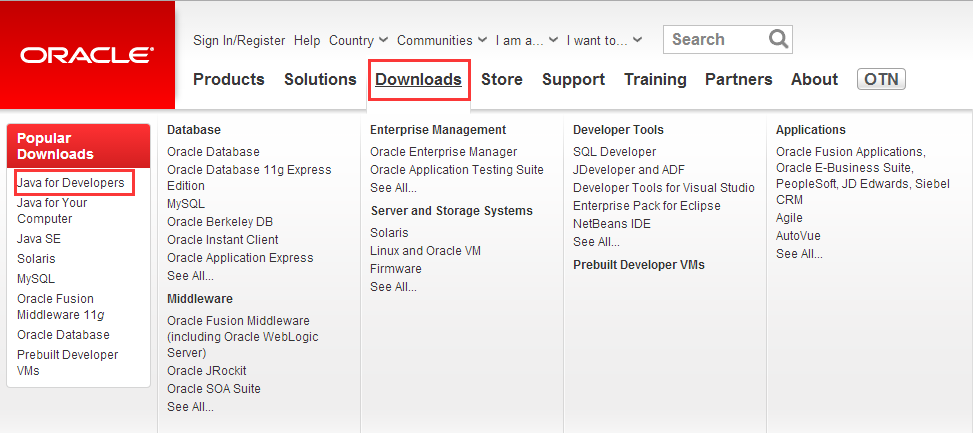Click See All under Database
This screenshot has height=433, width=973.
click(191, 275)
